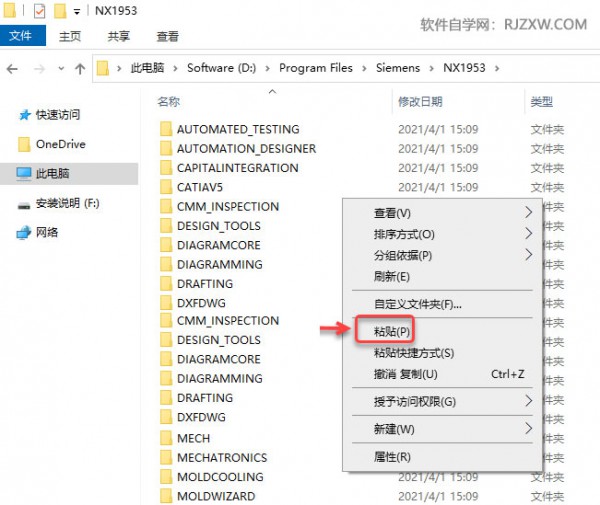600x505 pixels.
Task: Click the OneDrive folder icon in sidebar
Action: coord(24,144)
